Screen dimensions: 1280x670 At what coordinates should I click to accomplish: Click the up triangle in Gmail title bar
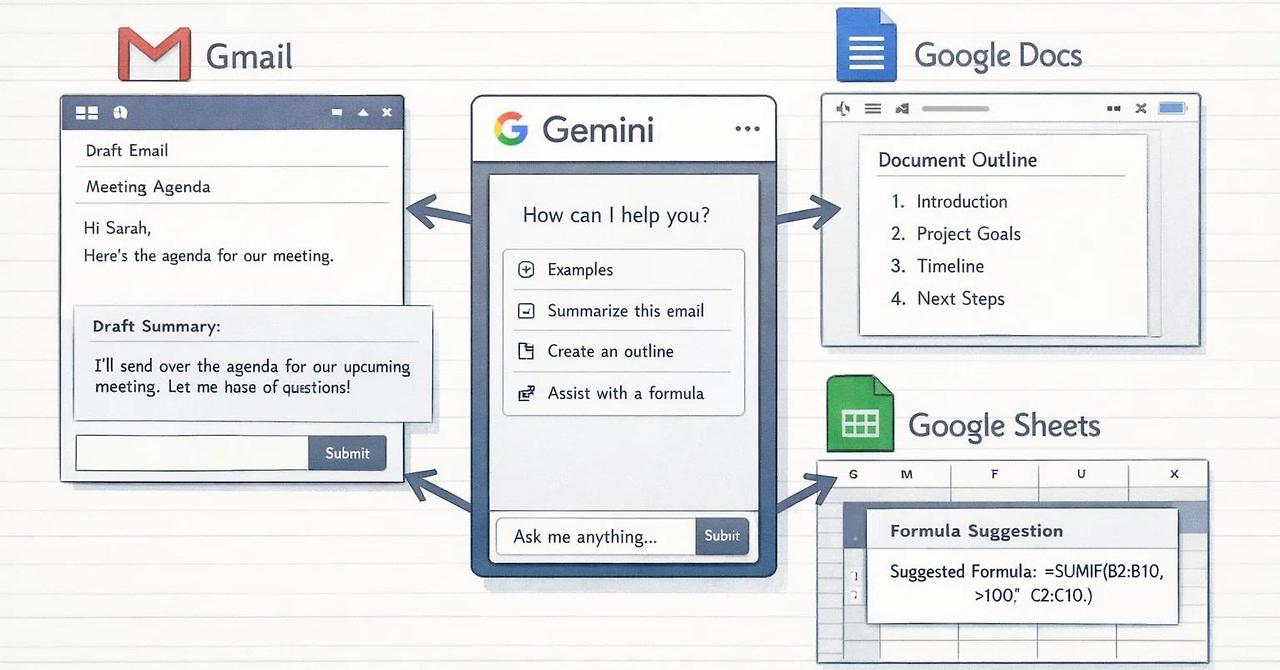(x=363, y=113)
